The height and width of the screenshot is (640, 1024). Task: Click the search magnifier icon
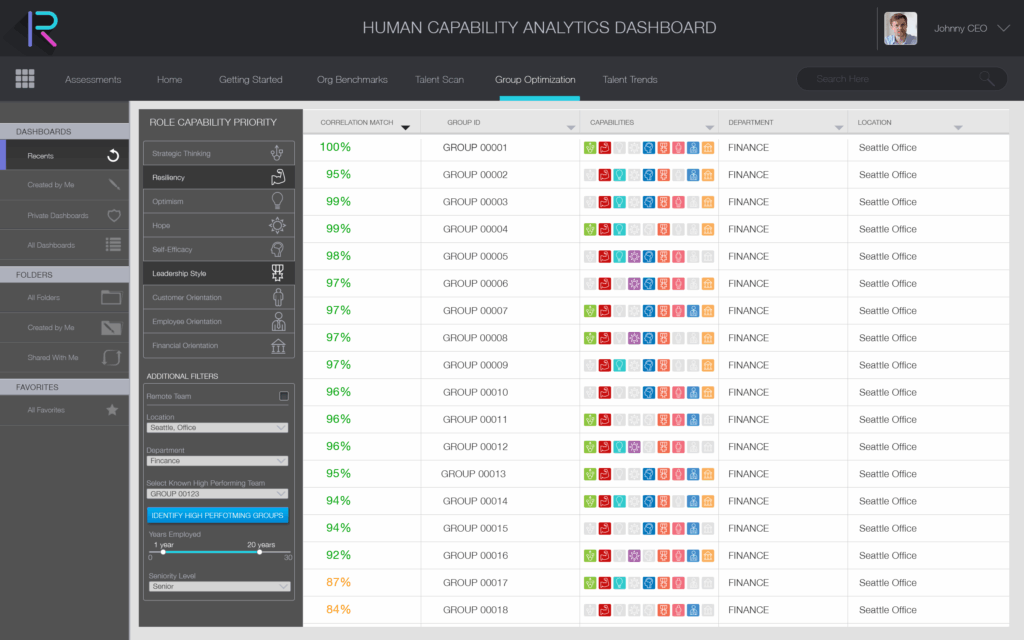point(987,79)
